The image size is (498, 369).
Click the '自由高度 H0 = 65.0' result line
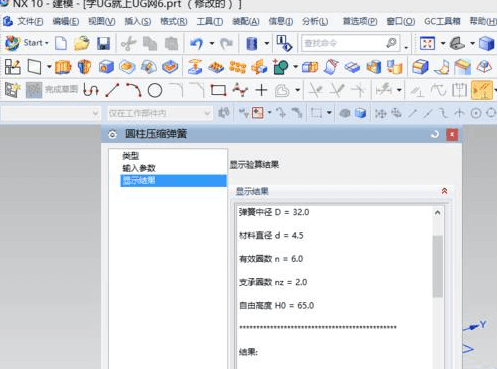tap(276, 306)
